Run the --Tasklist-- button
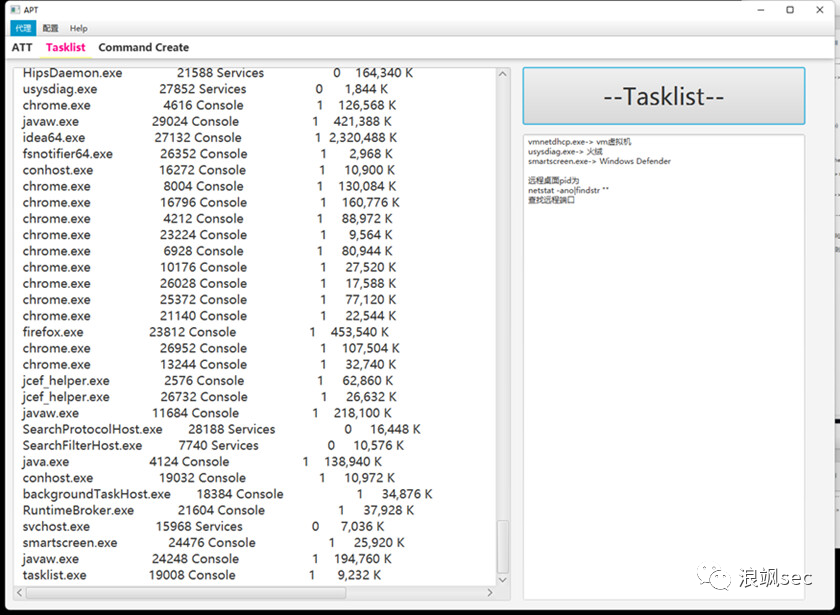This screenshot has width=840, height=615. tap(664, 96)
